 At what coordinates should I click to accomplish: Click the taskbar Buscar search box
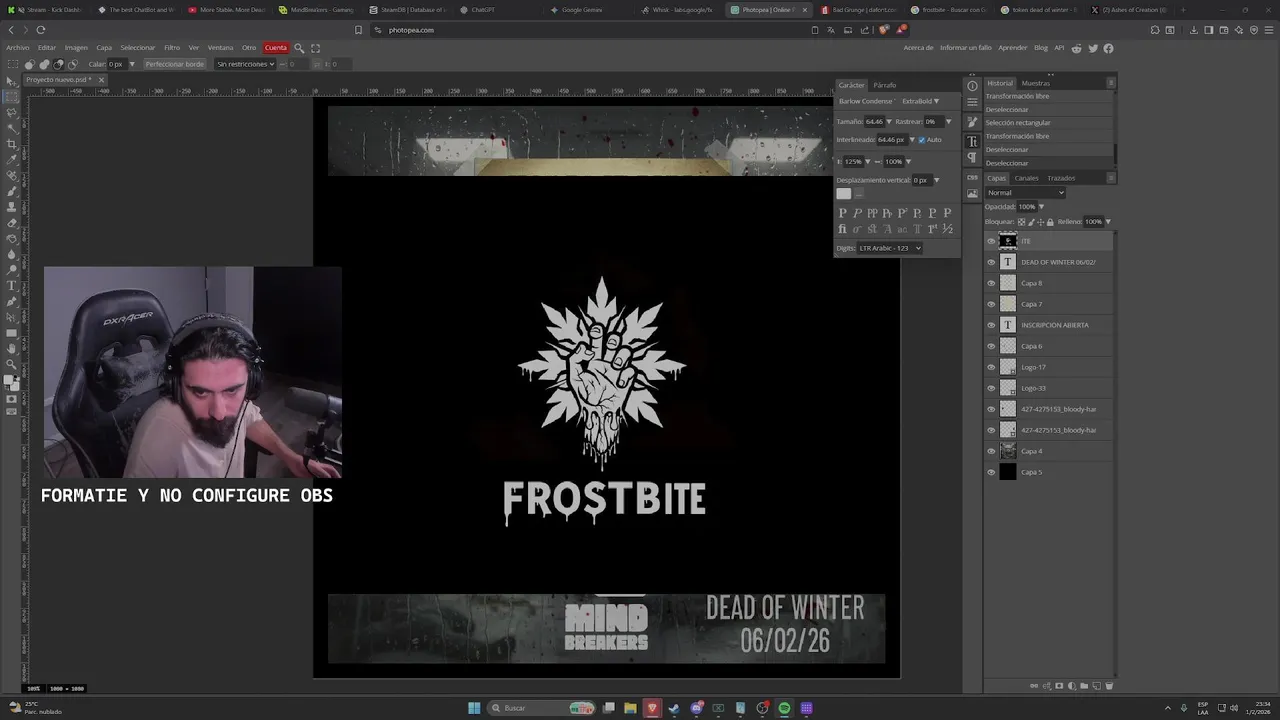coord(540,708)
